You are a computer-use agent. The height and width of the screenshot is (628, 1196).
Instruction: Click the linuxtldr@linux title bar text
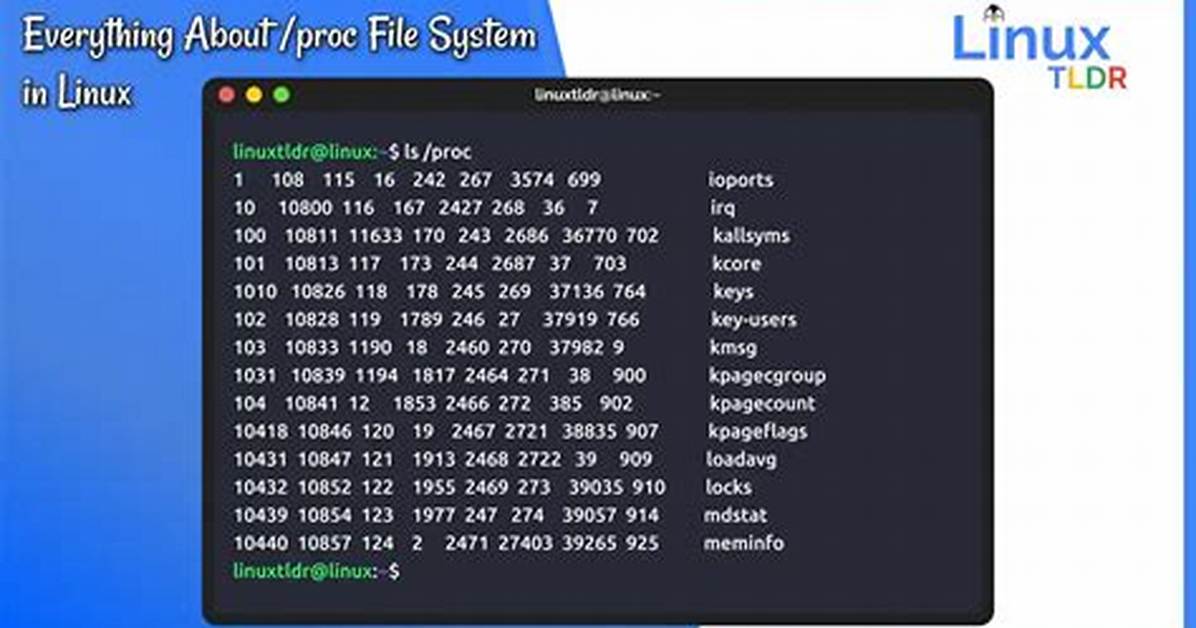pos(597,95)
